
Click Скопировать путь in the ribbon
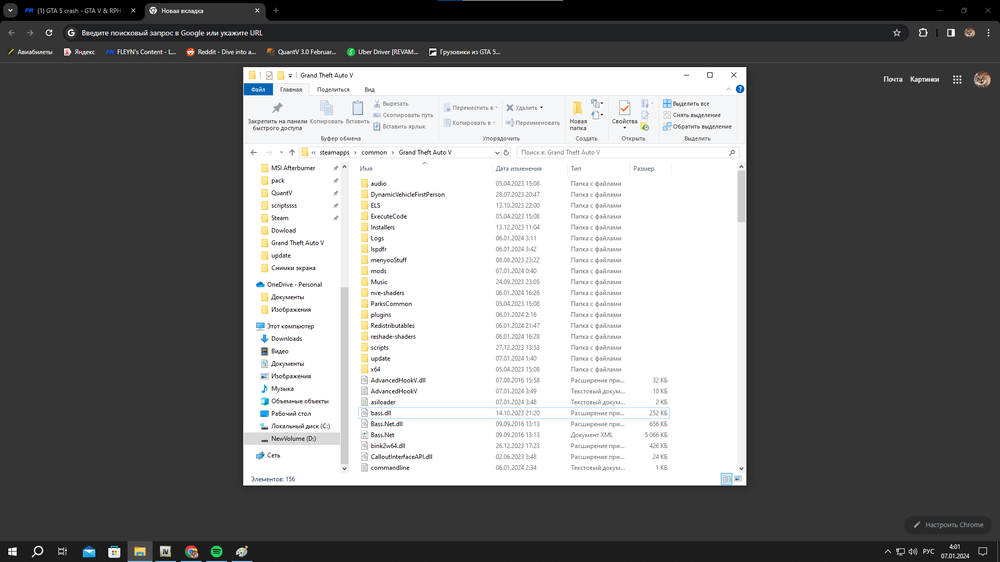[x=403, y=115]
